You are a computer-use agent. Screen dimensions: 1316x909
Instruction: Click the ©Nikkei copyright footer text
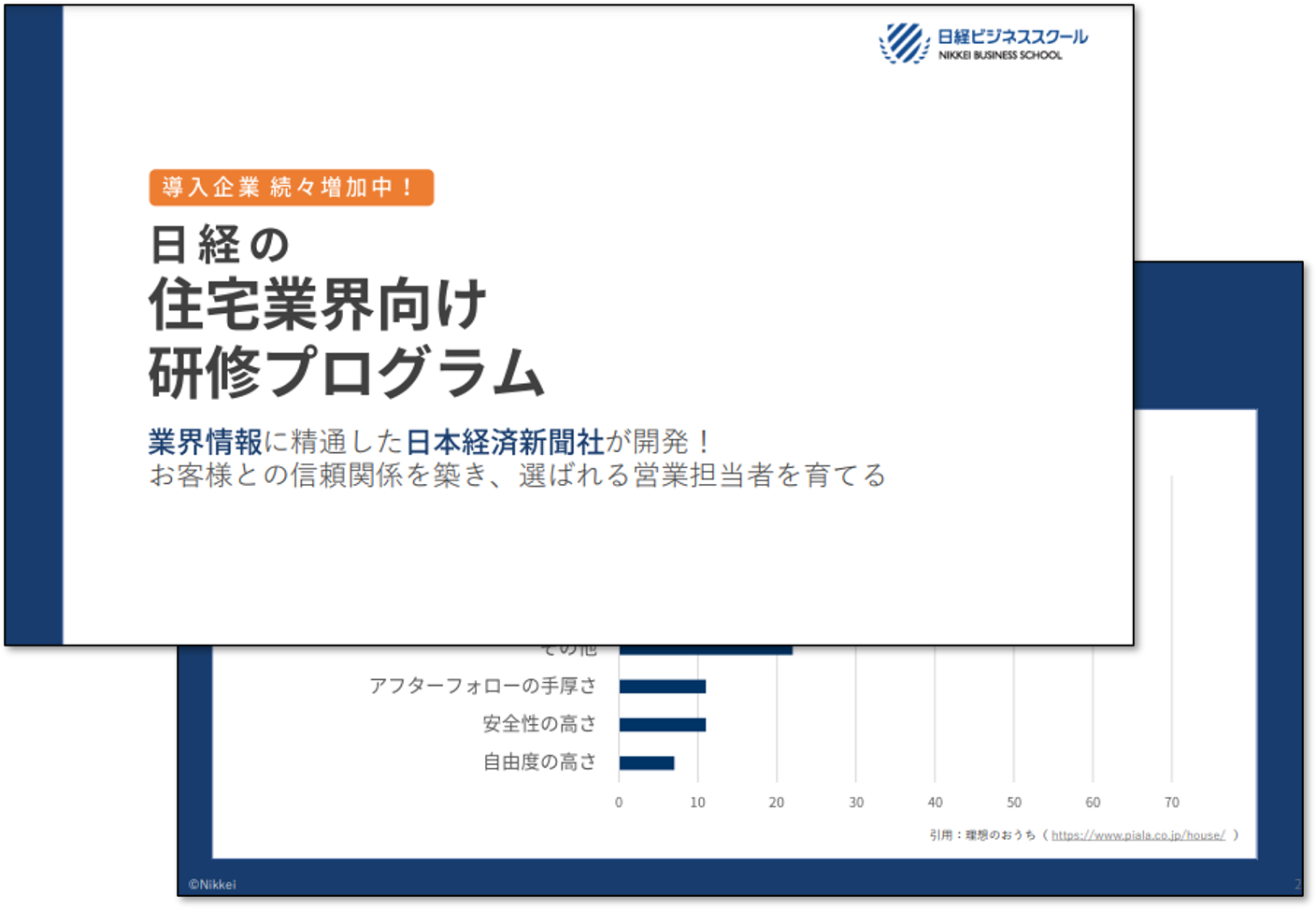212,885
